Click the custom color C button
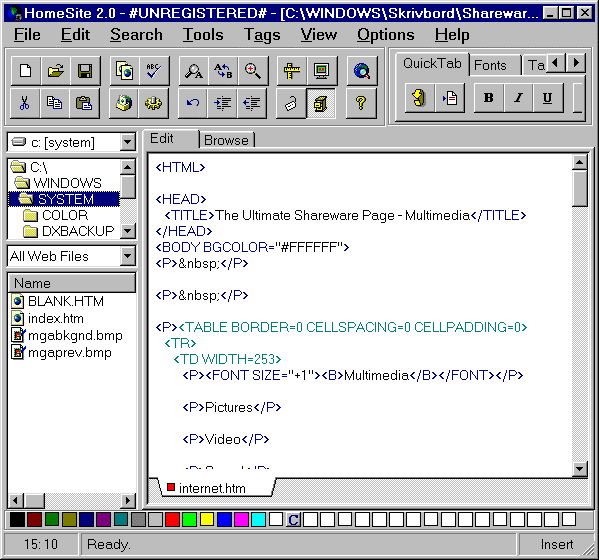 (293, 520)
